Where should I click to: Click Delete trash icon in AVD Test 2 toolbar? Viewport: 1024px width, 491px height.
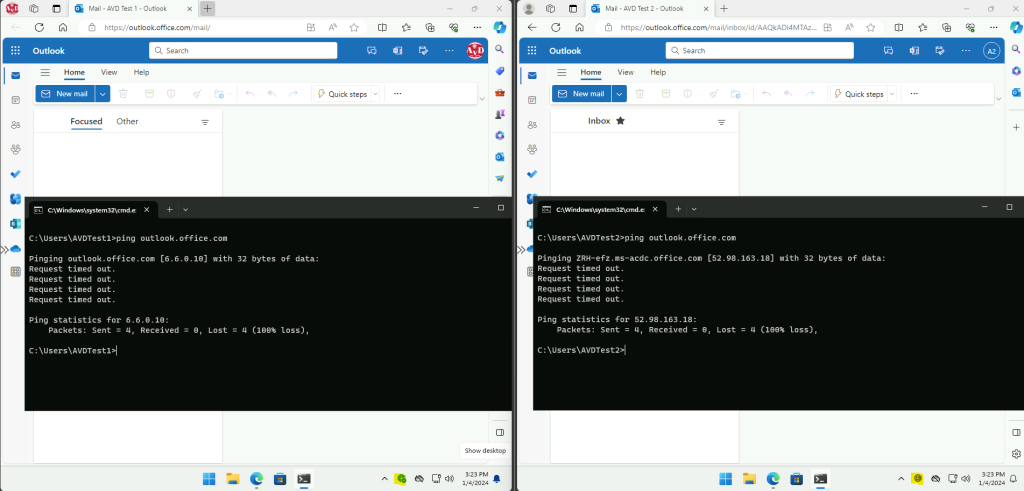[639, 94]
